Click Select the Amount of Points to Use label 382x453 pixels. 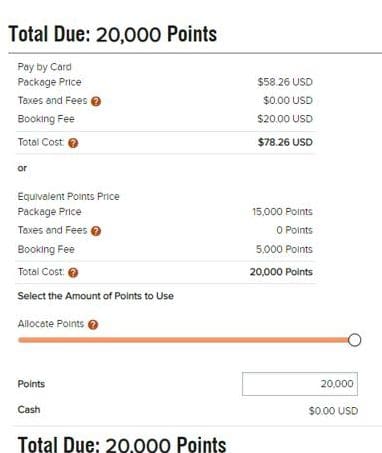click(x=96, y=296)
